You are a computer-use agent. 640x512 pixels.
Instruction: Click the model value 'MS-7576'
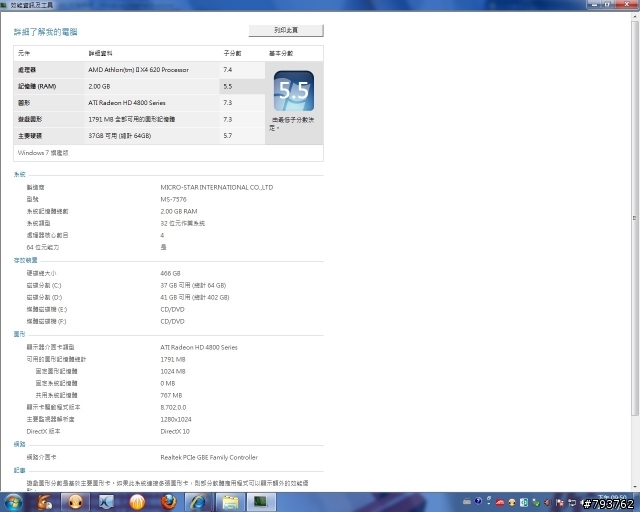173,199
